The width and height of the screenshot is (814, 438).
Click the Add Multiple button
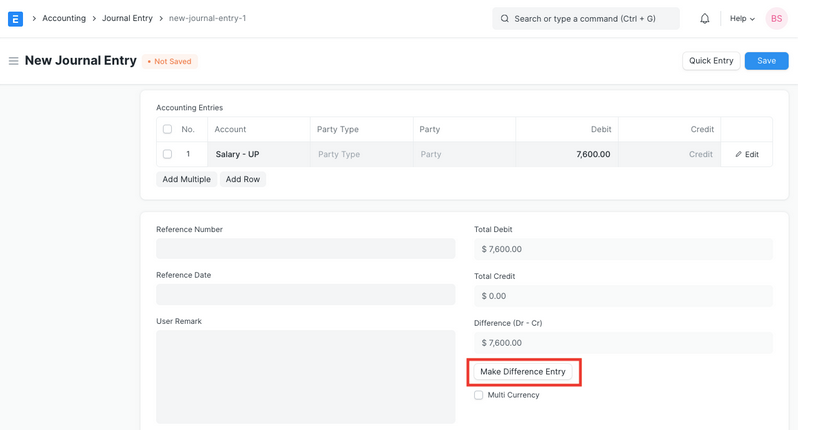click(186, 180)
